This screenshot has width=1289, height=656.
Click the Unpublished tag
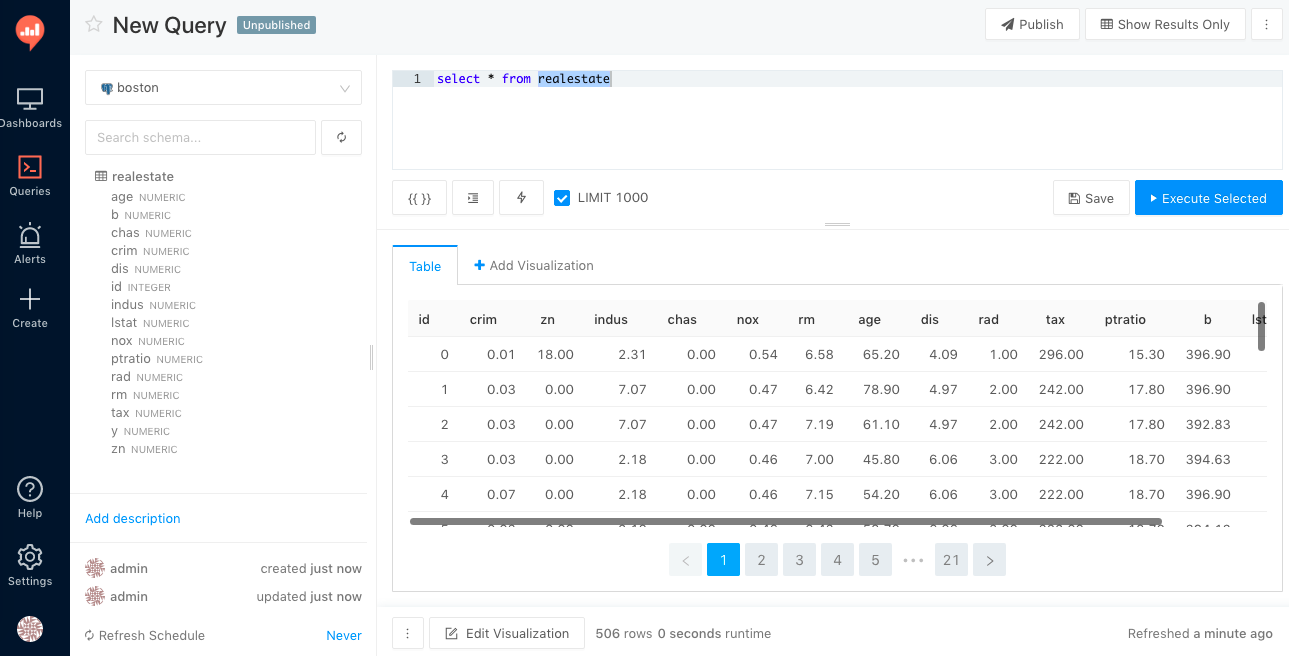click(276, 25)
